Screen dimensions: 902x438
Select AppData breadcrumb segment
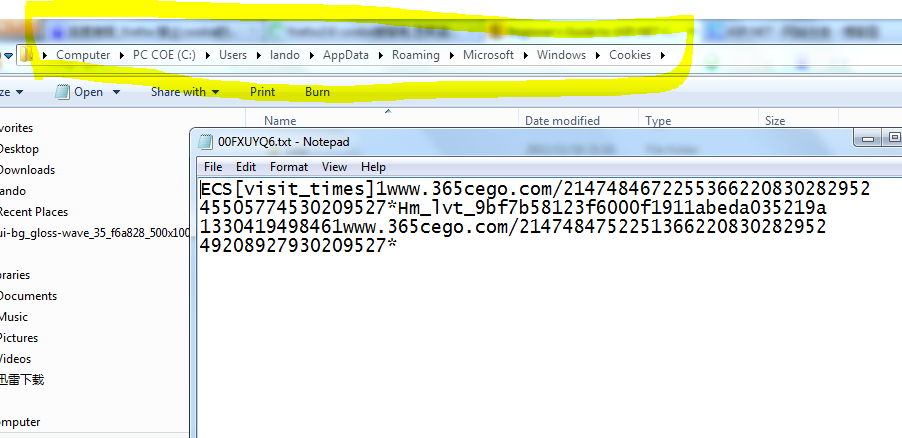(346, 55)
